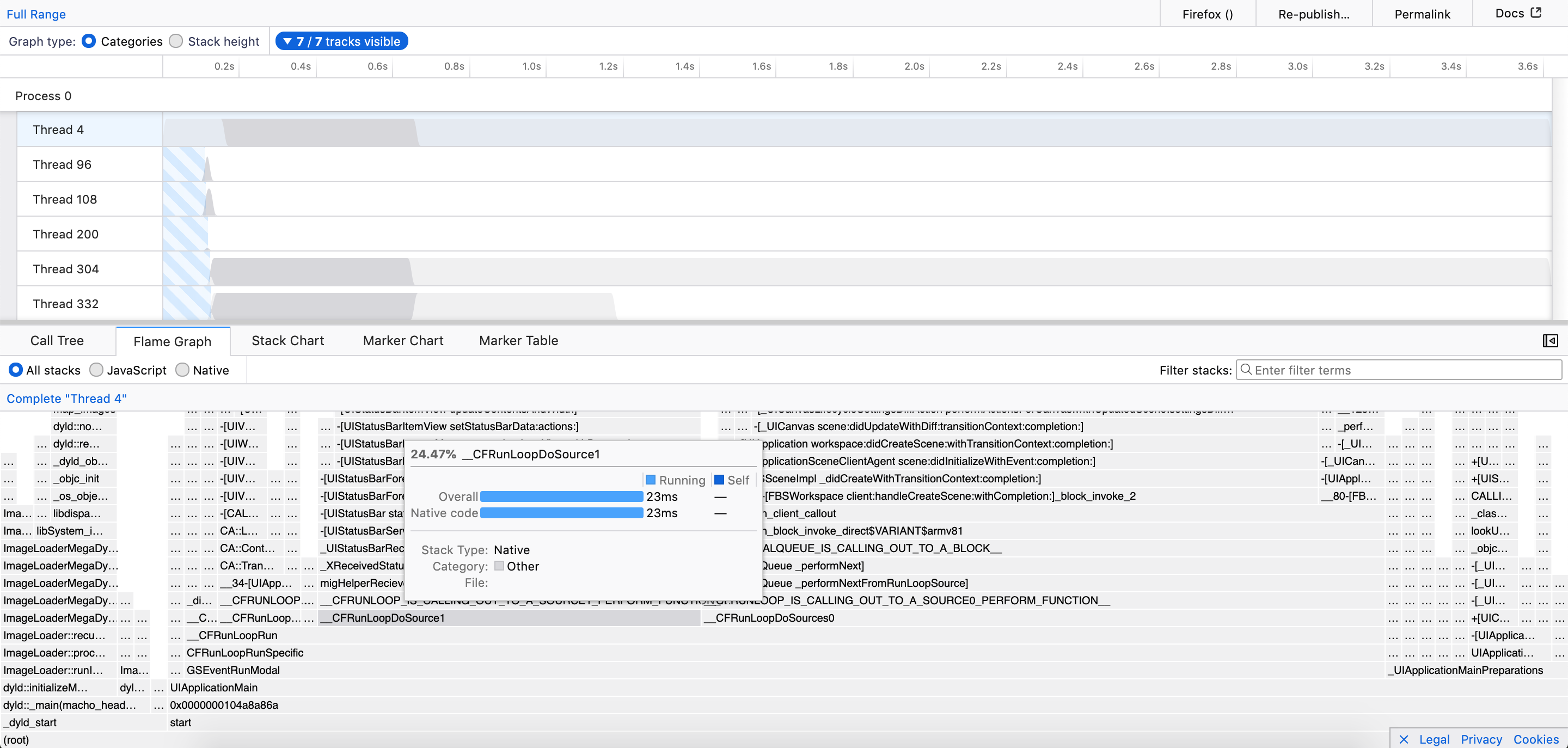Open the Marker Table tab

518,341
